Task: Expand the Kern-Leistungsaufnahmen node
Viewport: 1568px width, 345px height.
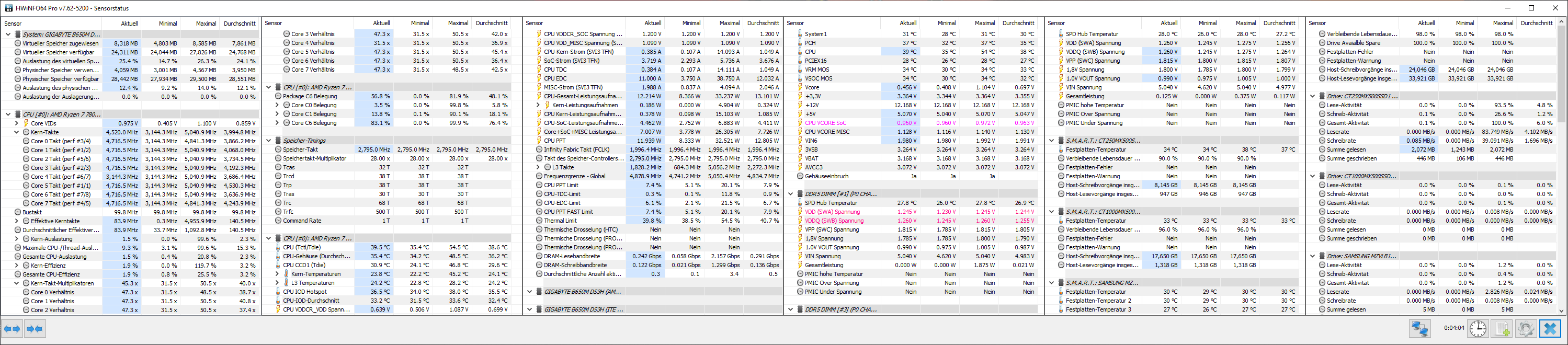Action: (538, 105)
